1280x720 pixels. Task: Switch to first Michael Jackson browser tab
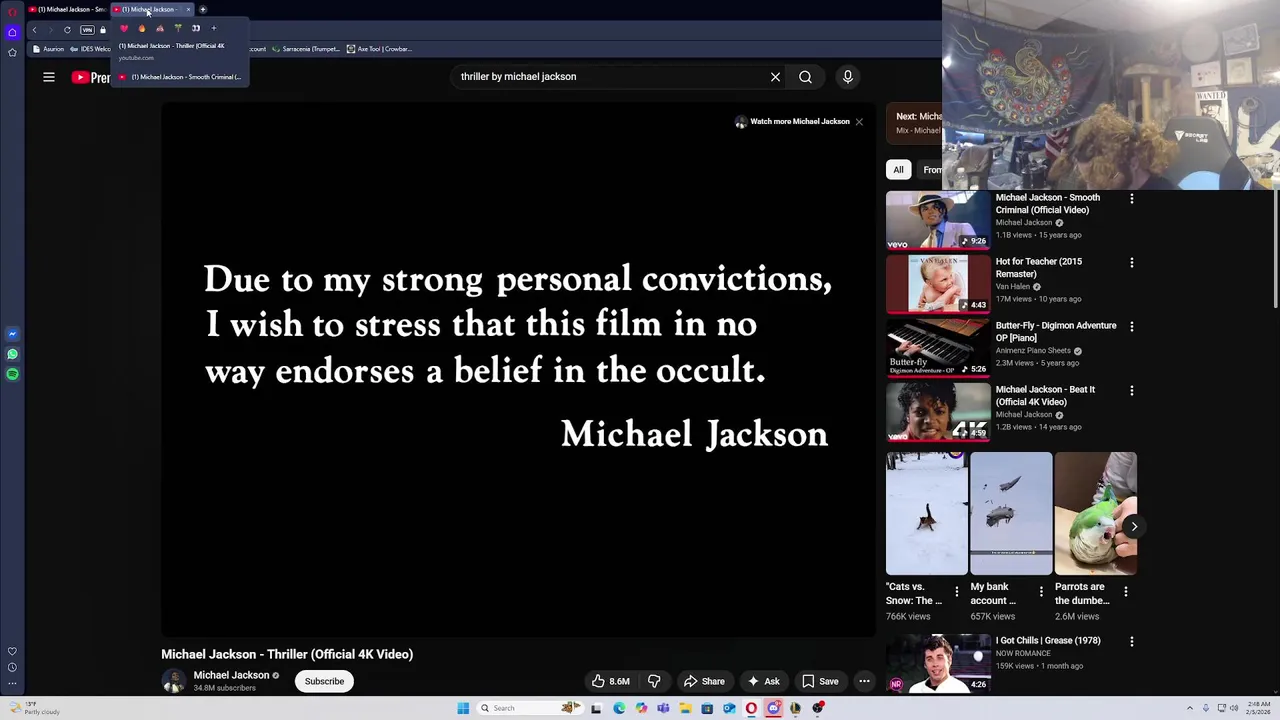(66, 9)
